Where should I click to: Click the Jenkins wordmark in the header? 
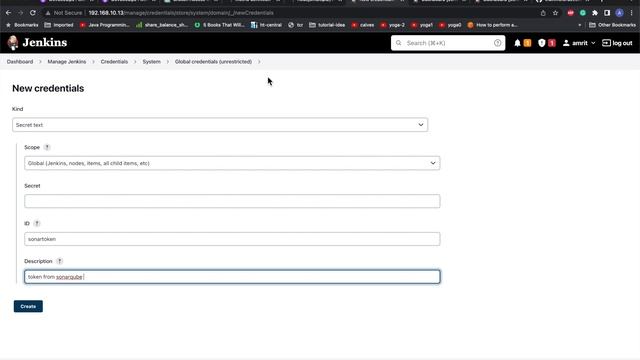44,42
